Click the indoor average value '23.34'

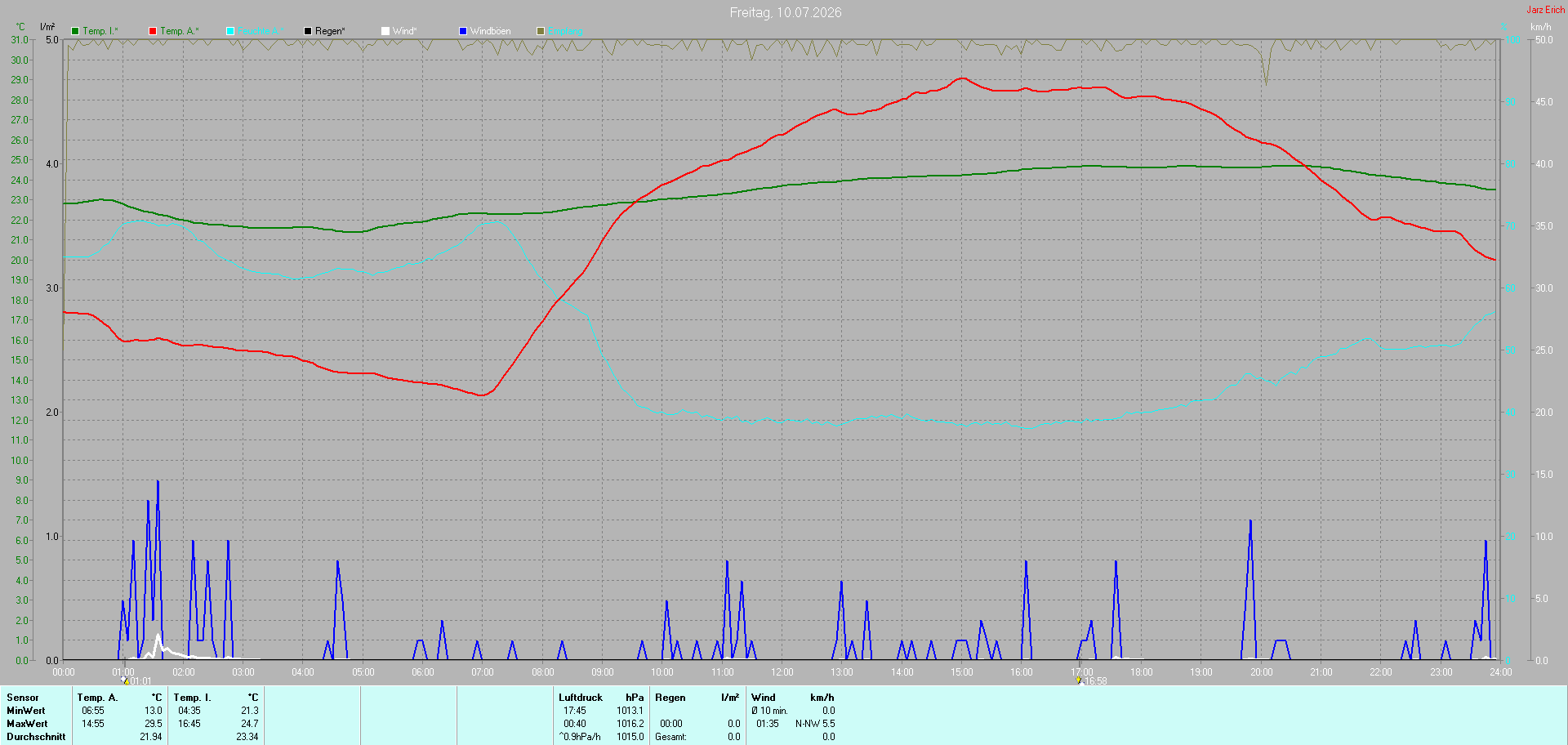[x=247, y=737]
